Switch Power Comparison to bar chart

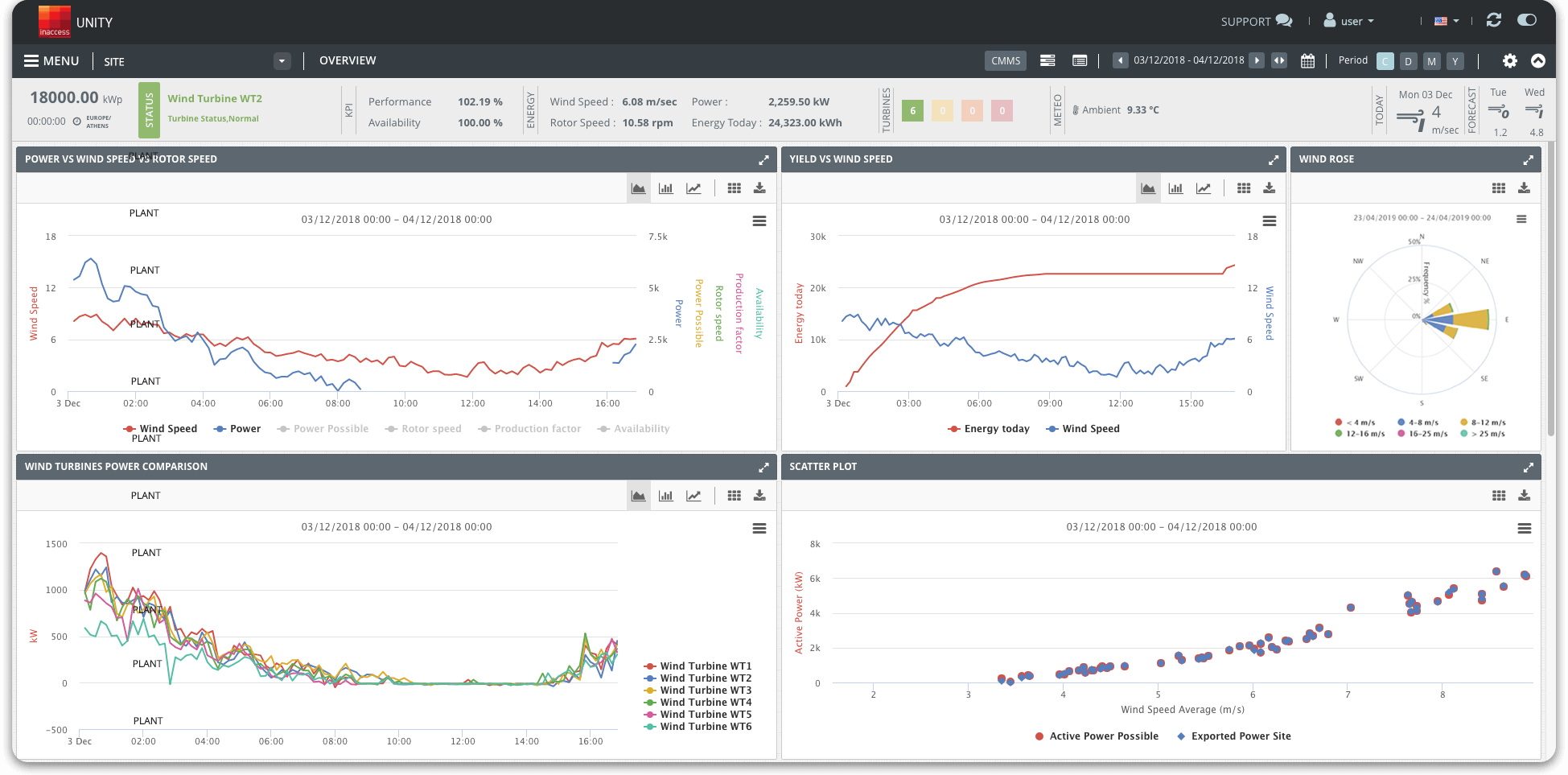(x=666, y=496)
